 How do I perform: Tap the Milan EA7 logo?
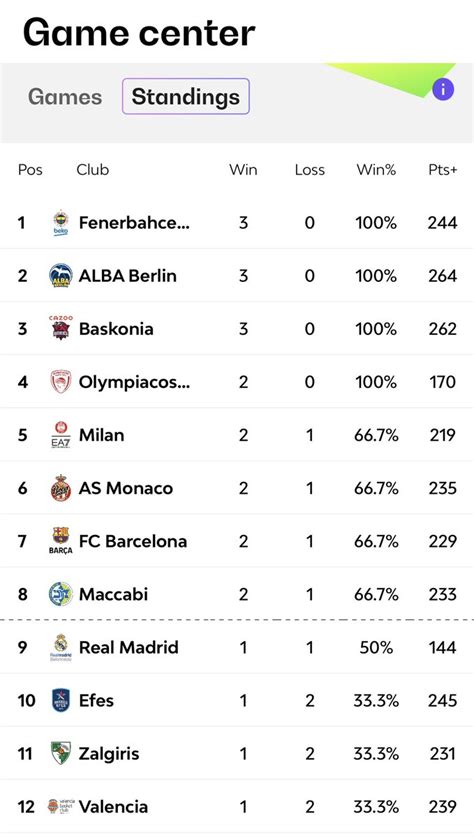(x=61, y=435)
